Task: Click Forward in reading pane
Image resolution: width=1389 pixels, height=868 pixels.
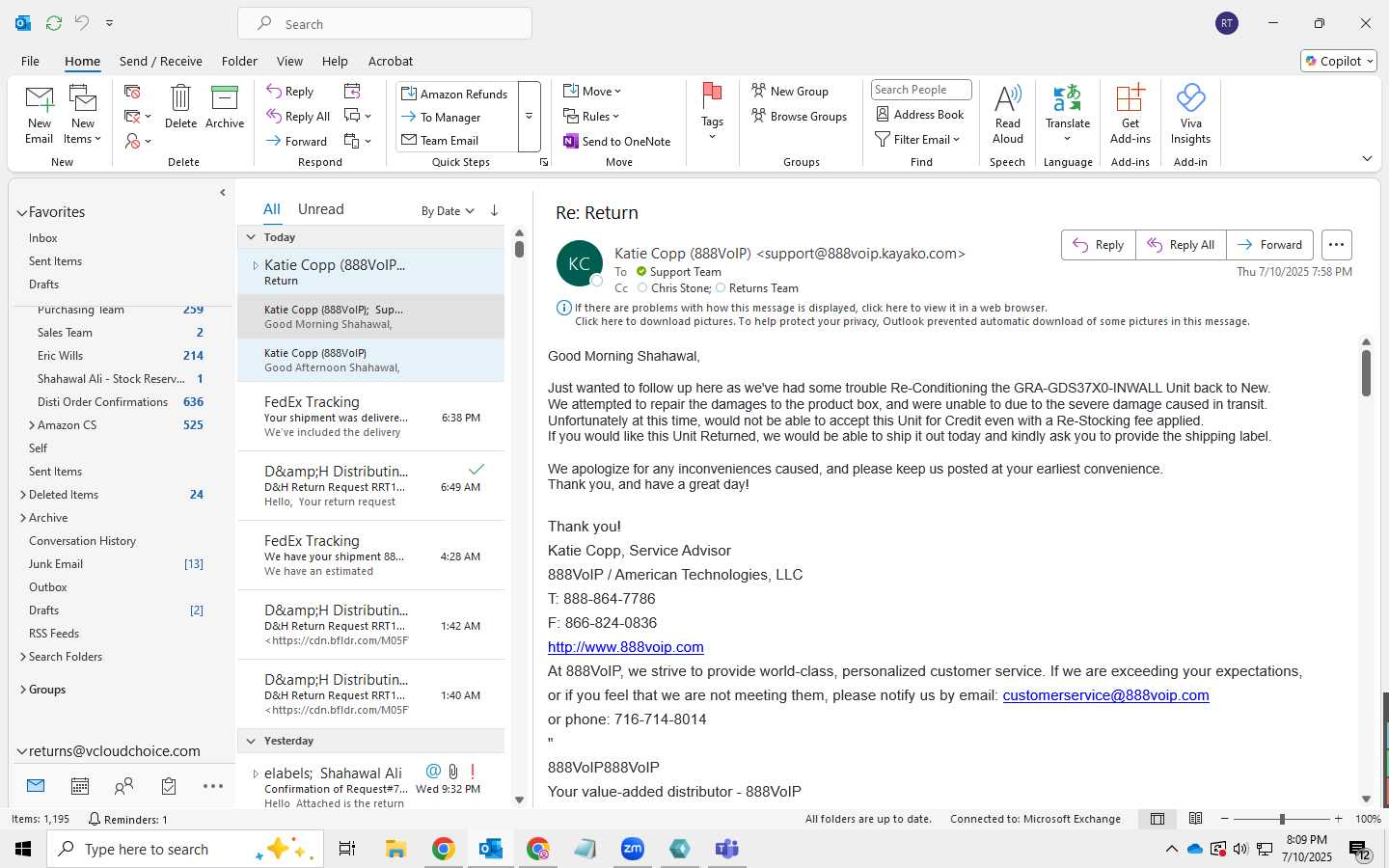Action: (1269, 245)
